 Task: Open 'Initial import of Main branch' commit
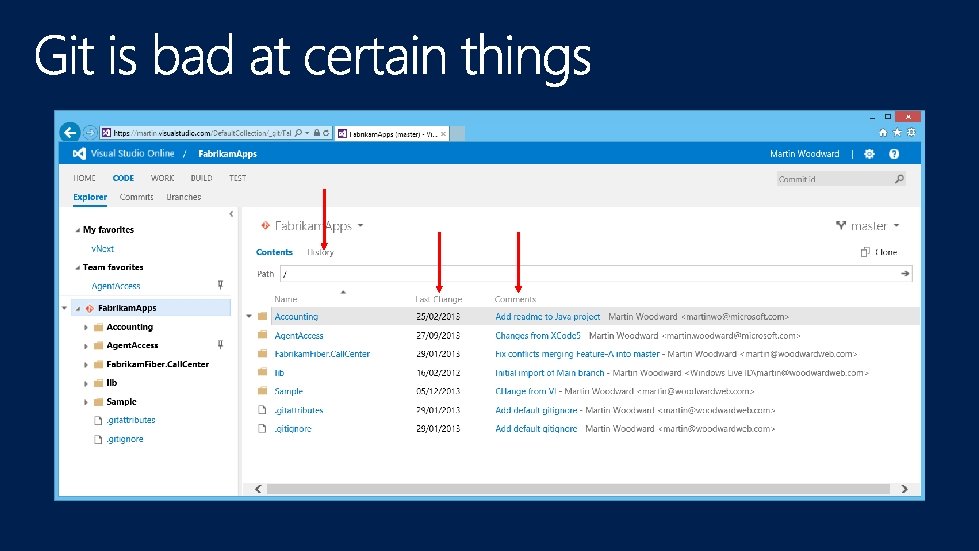point(549,373)
